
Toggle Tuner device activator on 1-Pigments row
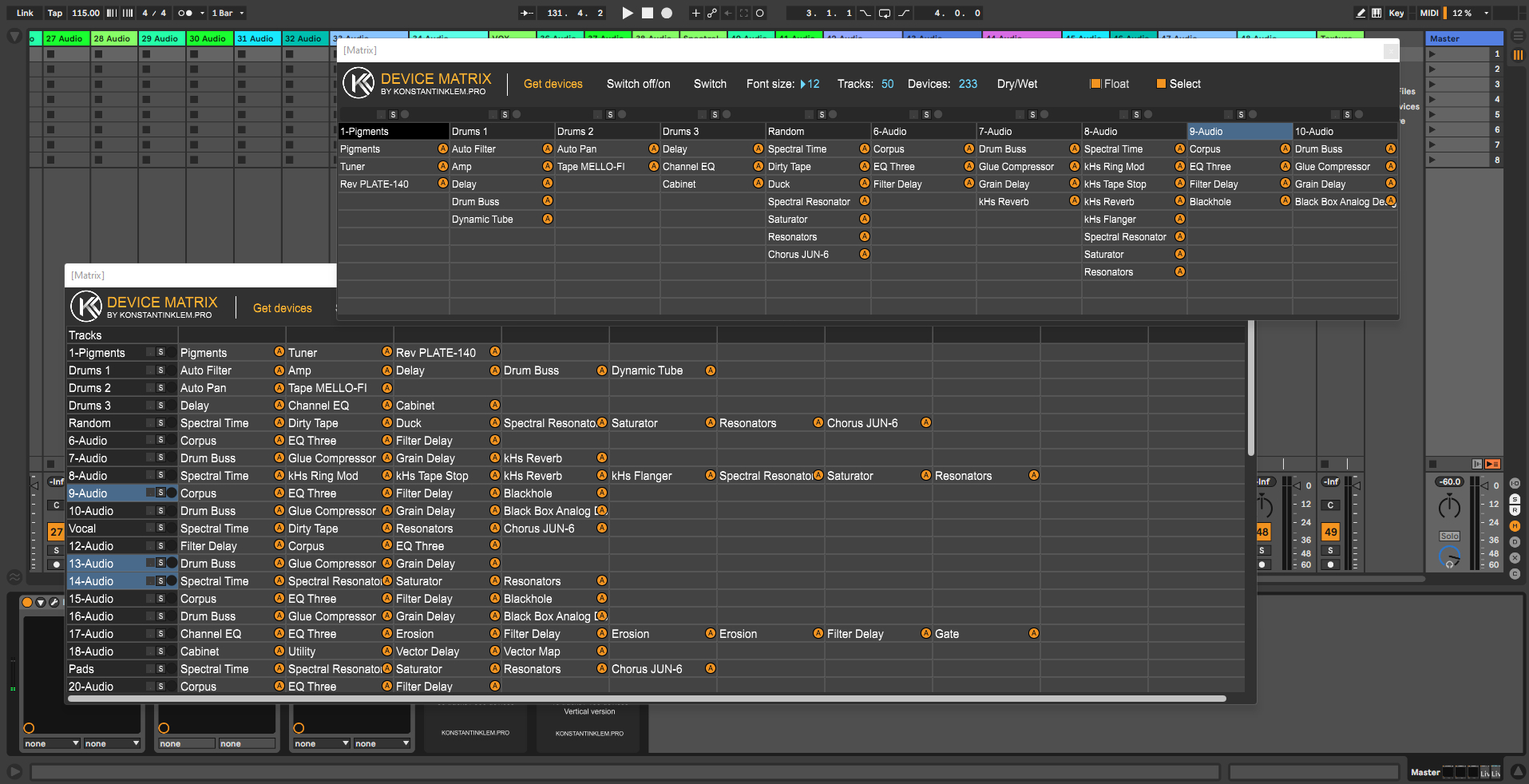(387, 352)
